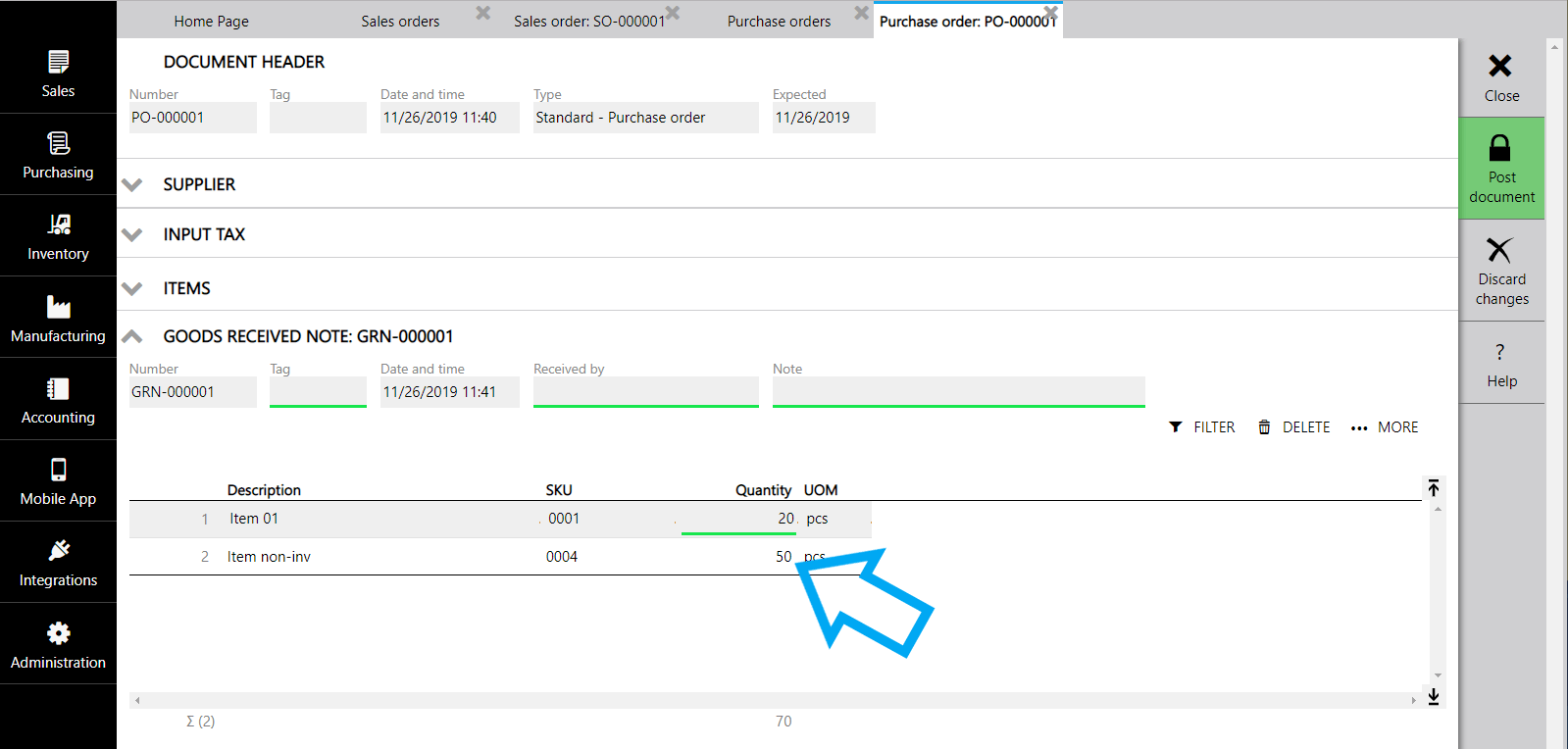
Task: Click the Expected date field
Action: tap(824, 118)
